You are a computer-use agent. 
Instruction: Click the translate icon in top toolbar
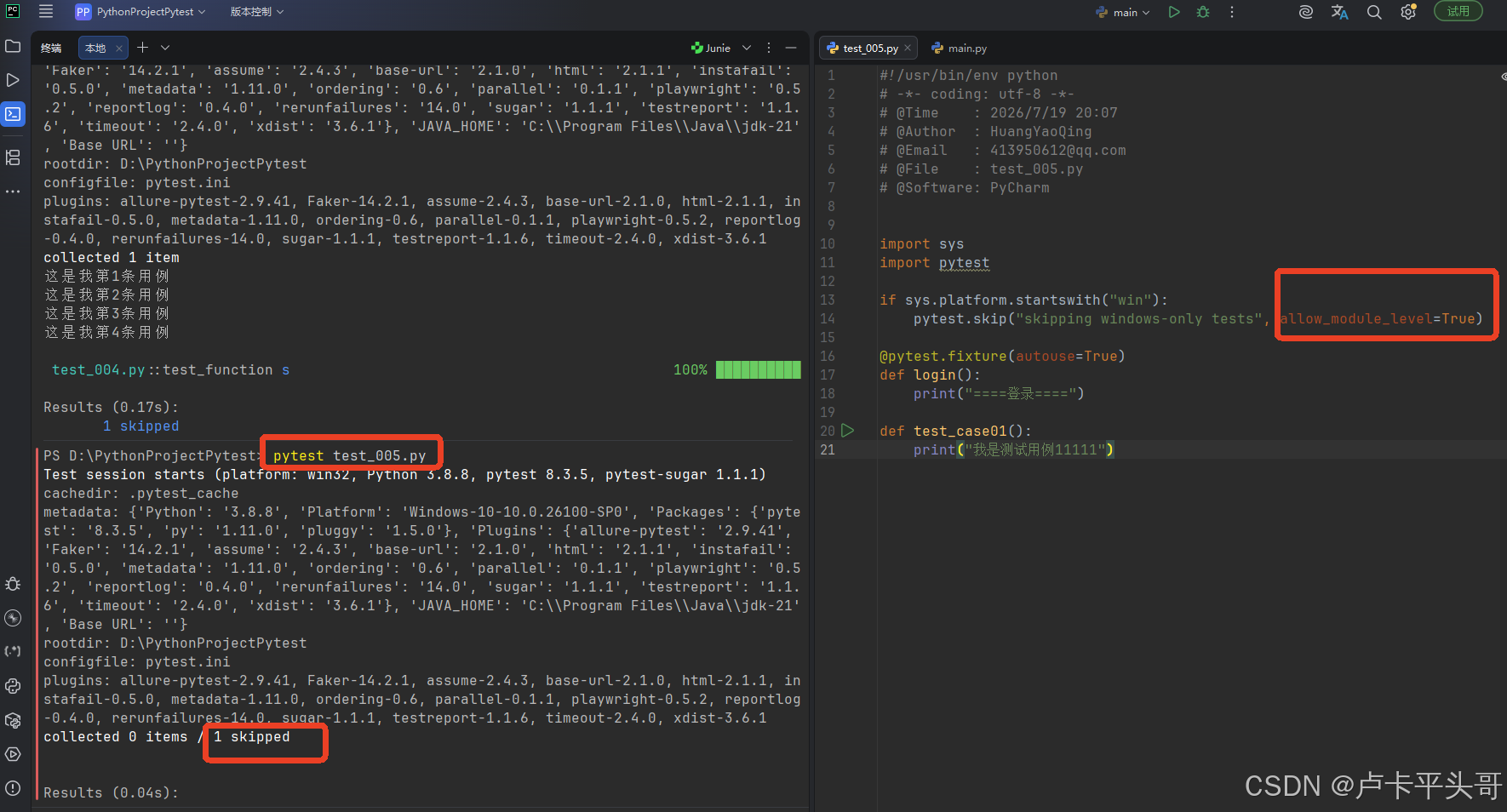1340,12
